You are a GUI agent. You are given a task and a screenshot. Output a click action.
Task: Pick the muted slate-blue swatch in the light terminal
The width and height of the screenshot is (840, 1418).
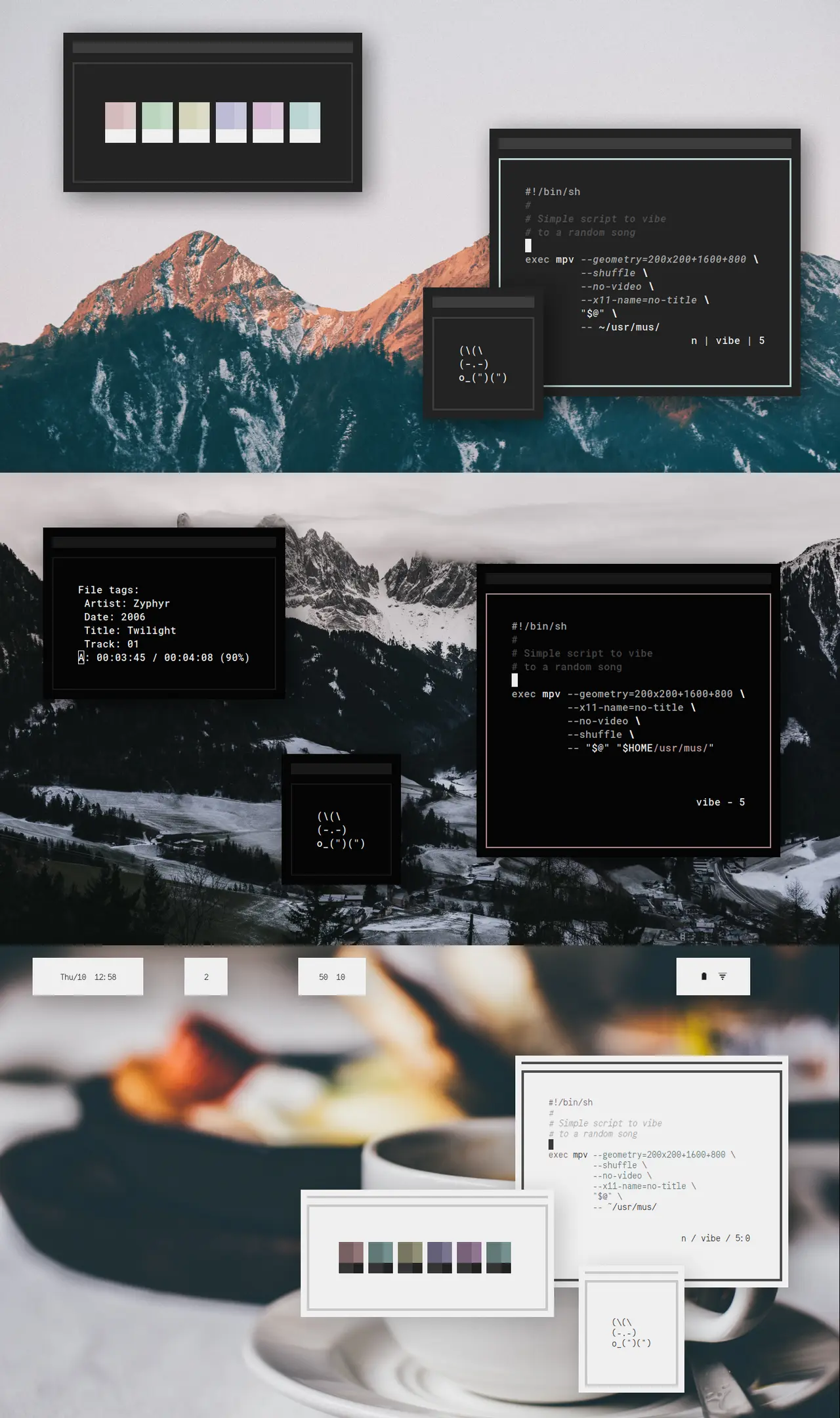click(439, 1257)
